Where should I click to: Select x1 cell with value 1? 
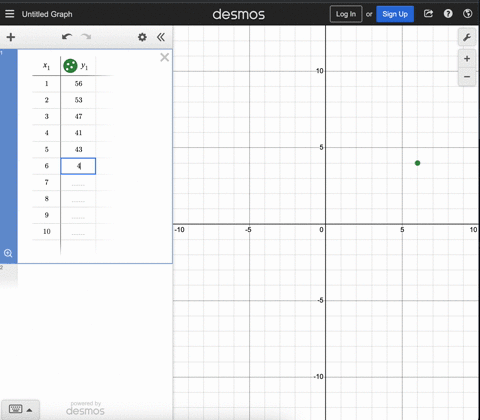pos(46,84)
